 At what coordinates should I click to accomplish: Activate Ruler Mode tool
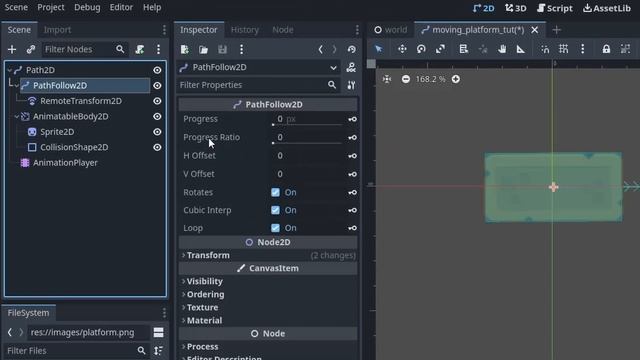[520, 49]
